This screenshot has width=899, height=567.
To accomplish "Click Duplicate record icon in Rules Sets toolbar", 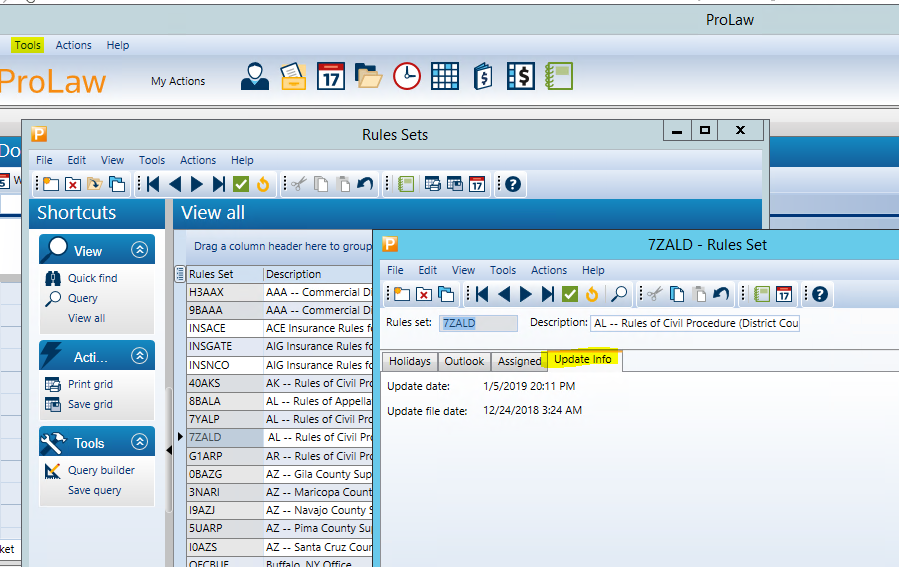I will [x=117, y=184].
